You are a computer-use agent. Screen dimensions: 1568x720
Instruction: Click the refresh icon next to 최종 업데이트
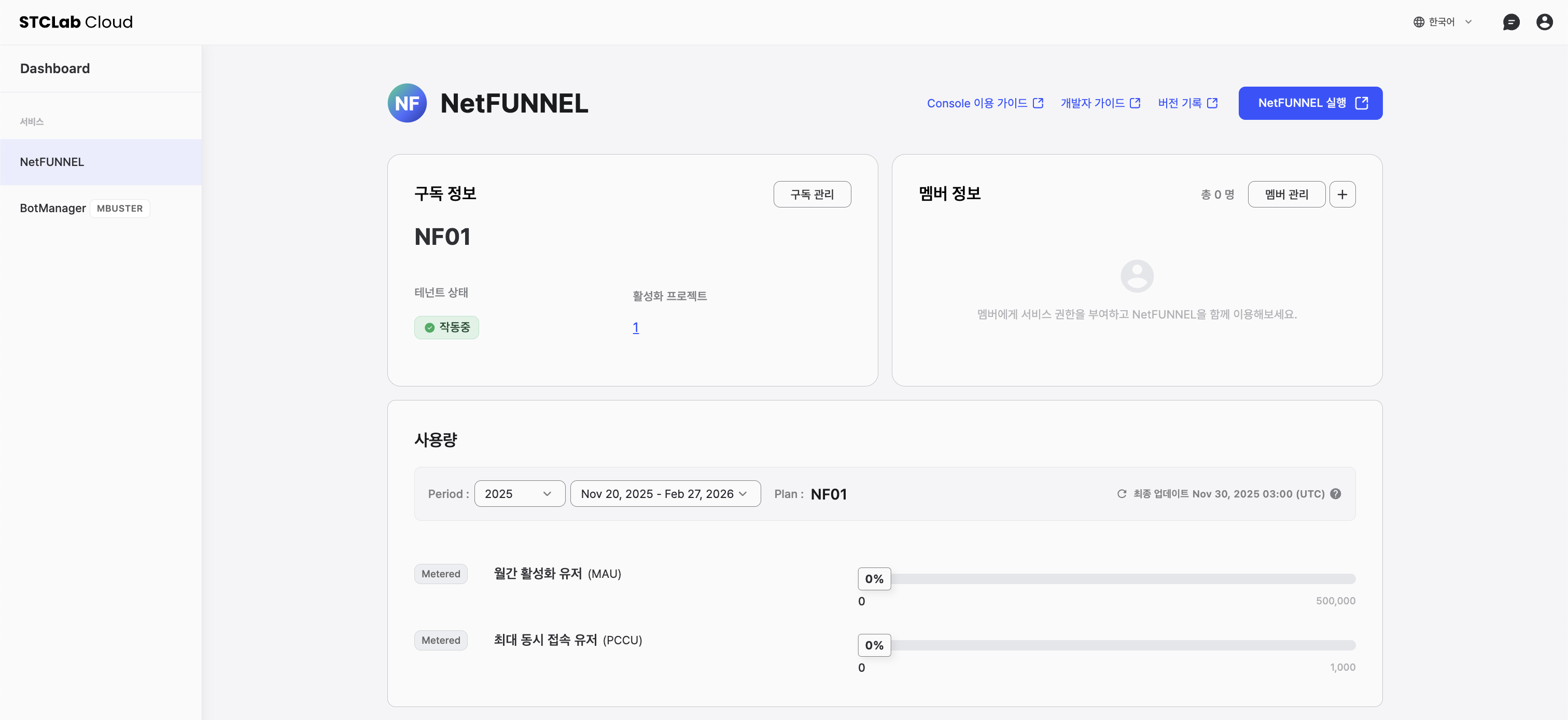[x=1122, y=494]
